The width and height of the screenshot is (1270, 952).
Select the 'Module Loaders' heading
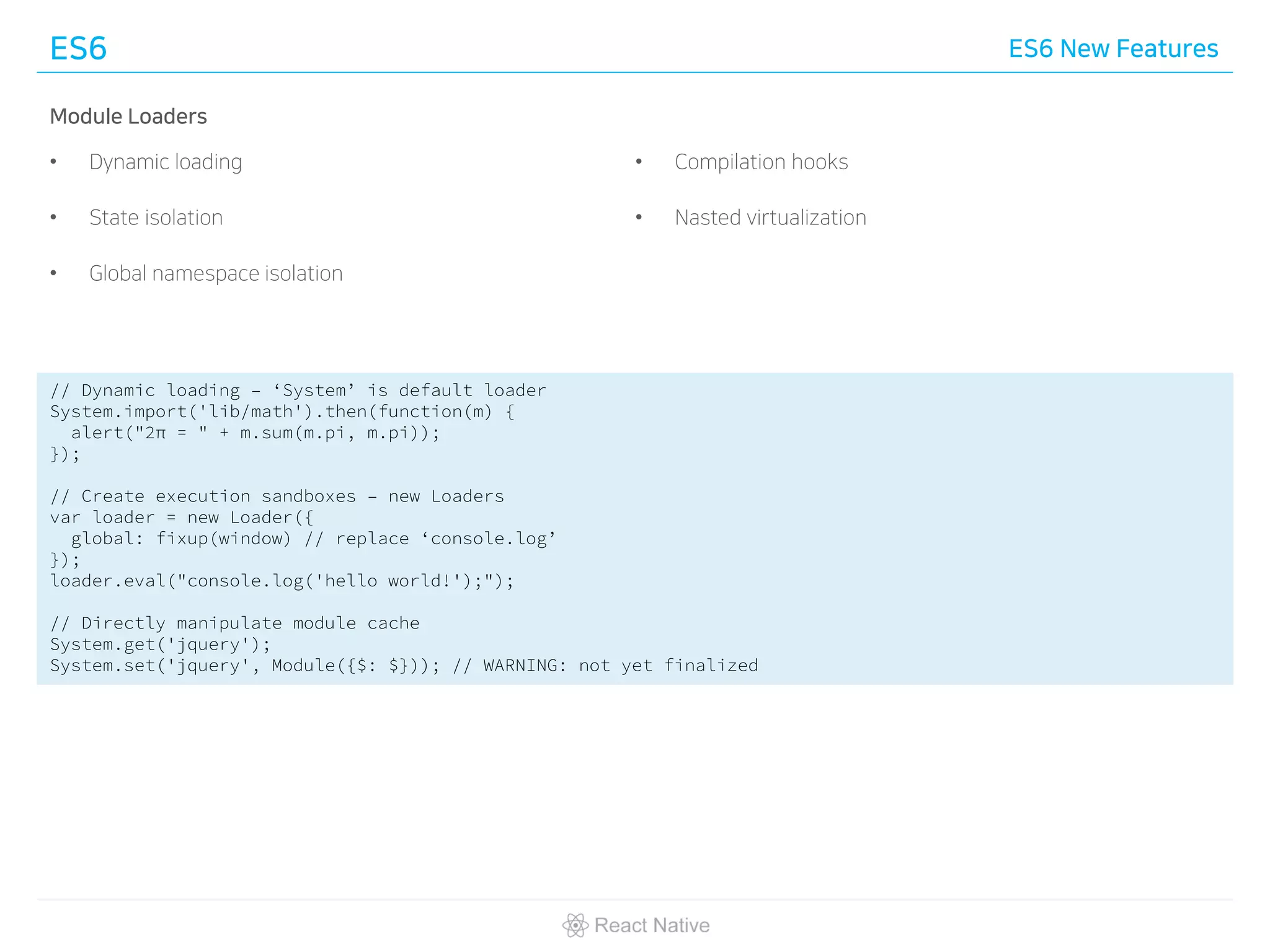128,116
